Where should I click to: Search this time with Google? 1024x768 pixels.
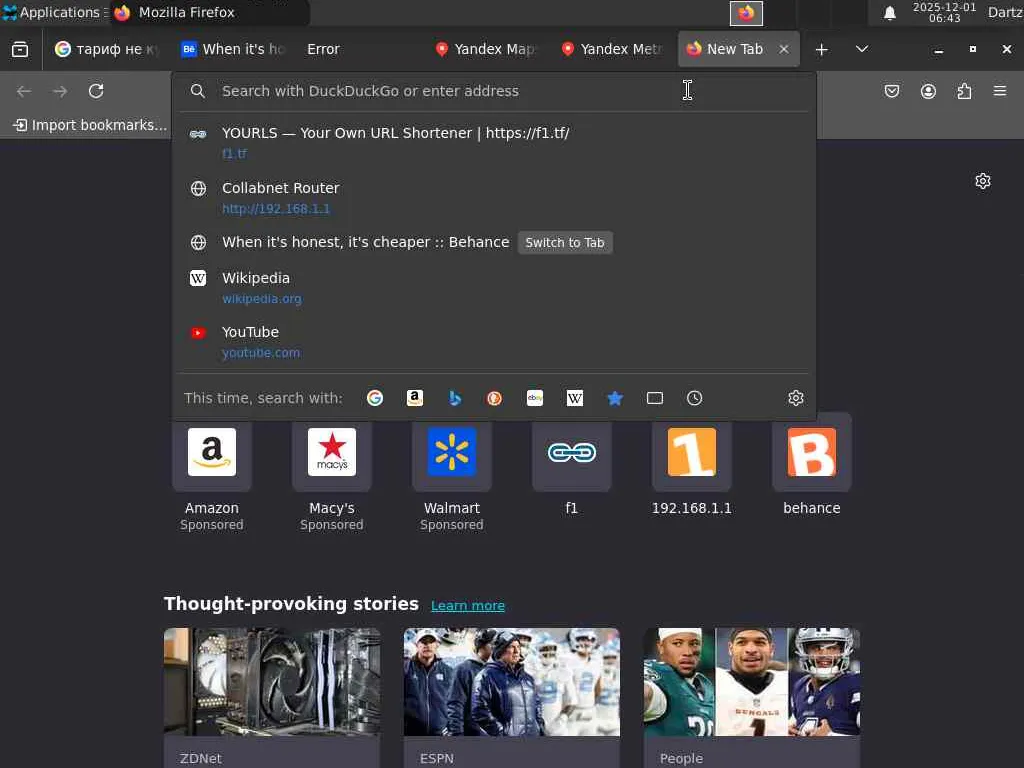[375, 398]
